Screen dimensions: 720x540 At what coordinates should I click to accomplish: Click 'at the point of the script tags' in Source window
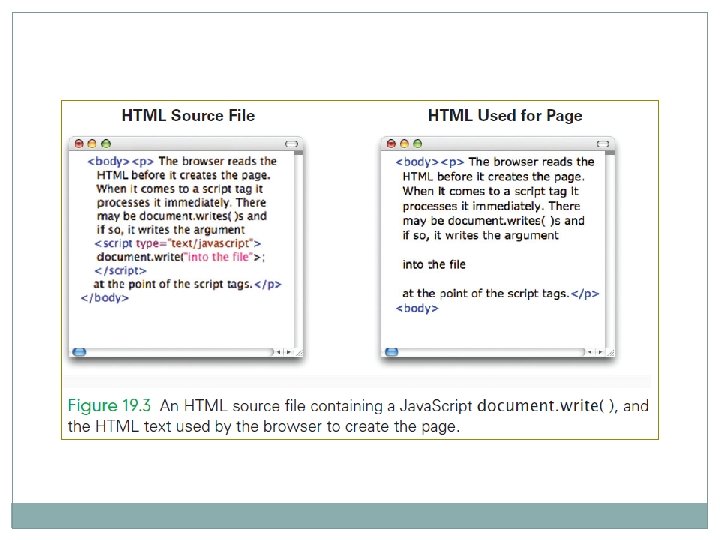(x=173, y=284)
